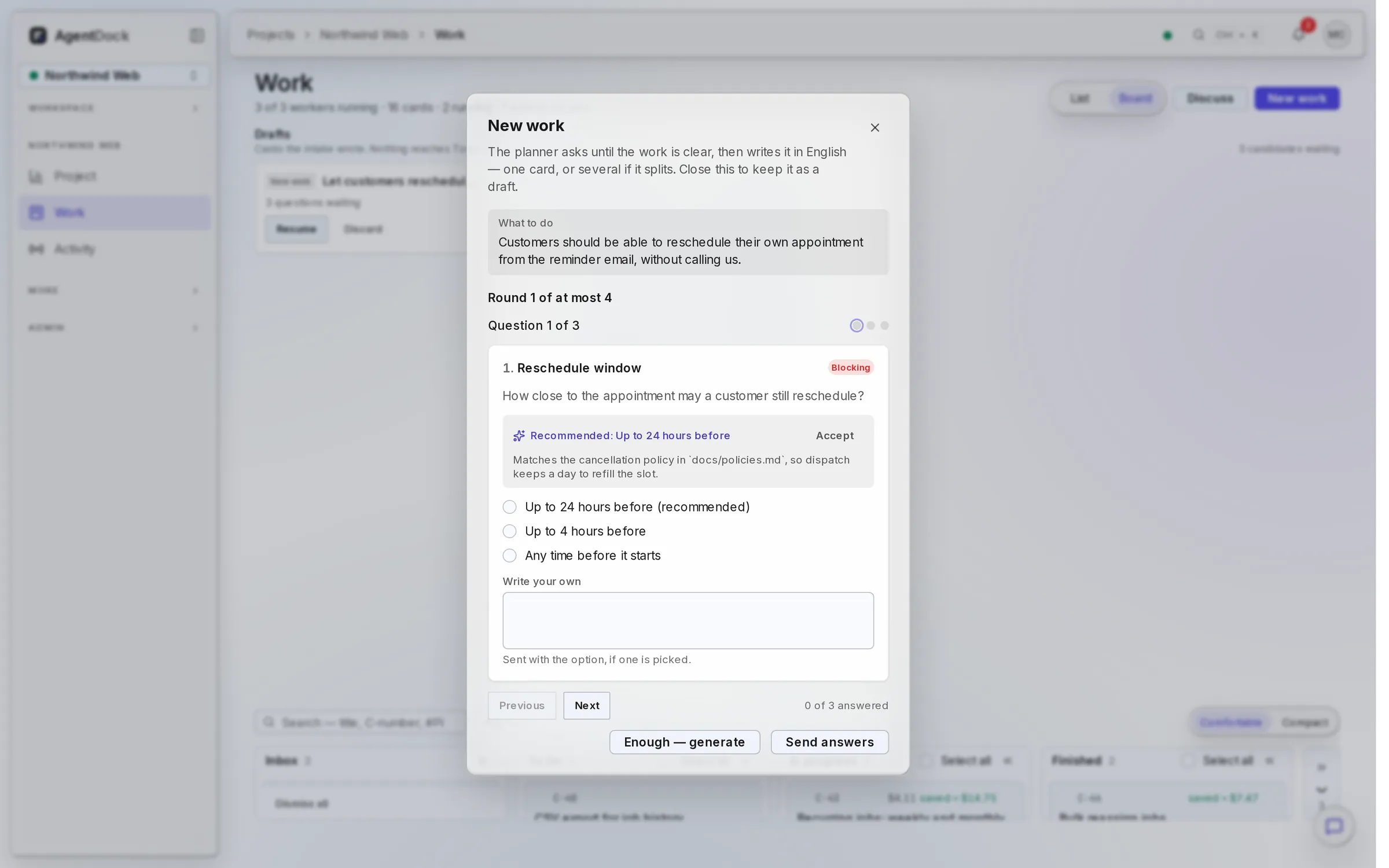Click the Send answers button

pyautogui.click(x=829, y=742)
